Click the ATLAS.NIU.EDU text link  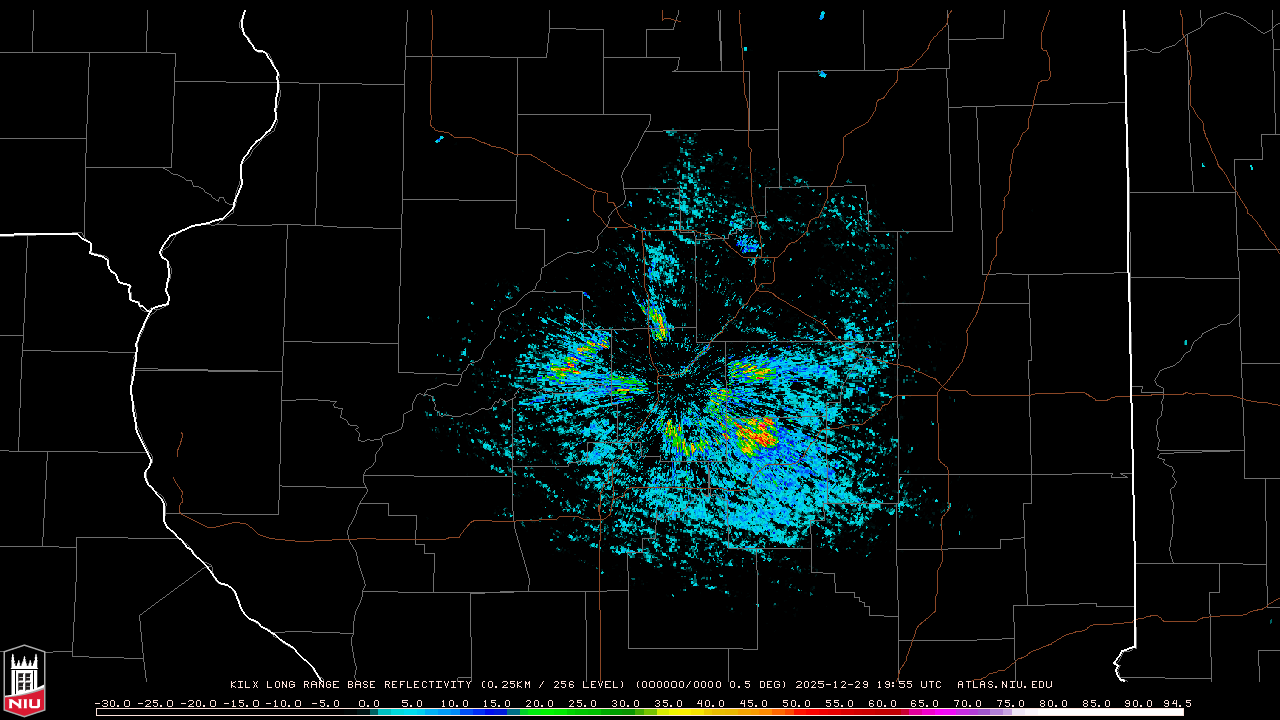1004,685
